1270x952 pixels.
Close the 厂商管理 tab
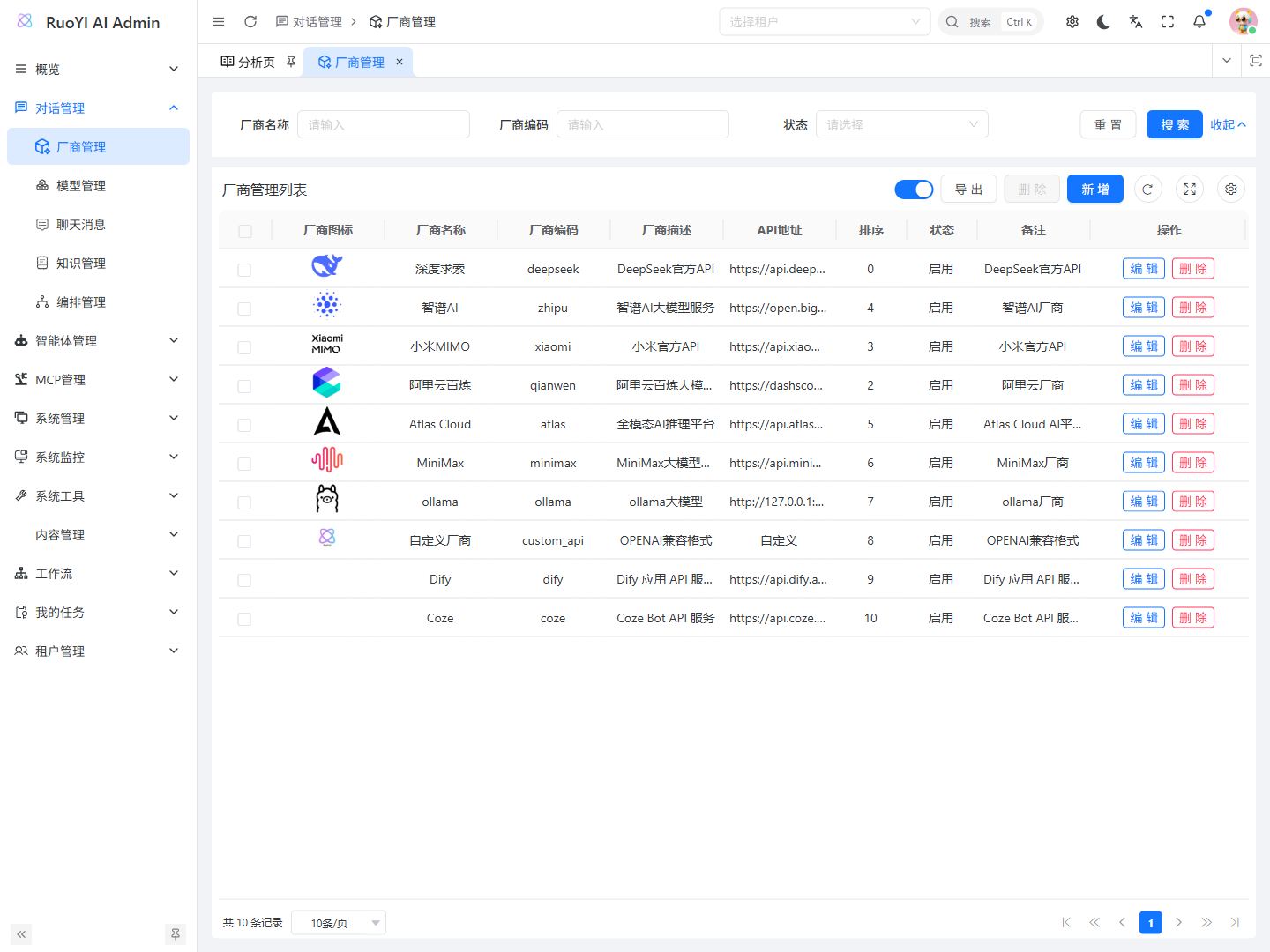coord(400,62)
